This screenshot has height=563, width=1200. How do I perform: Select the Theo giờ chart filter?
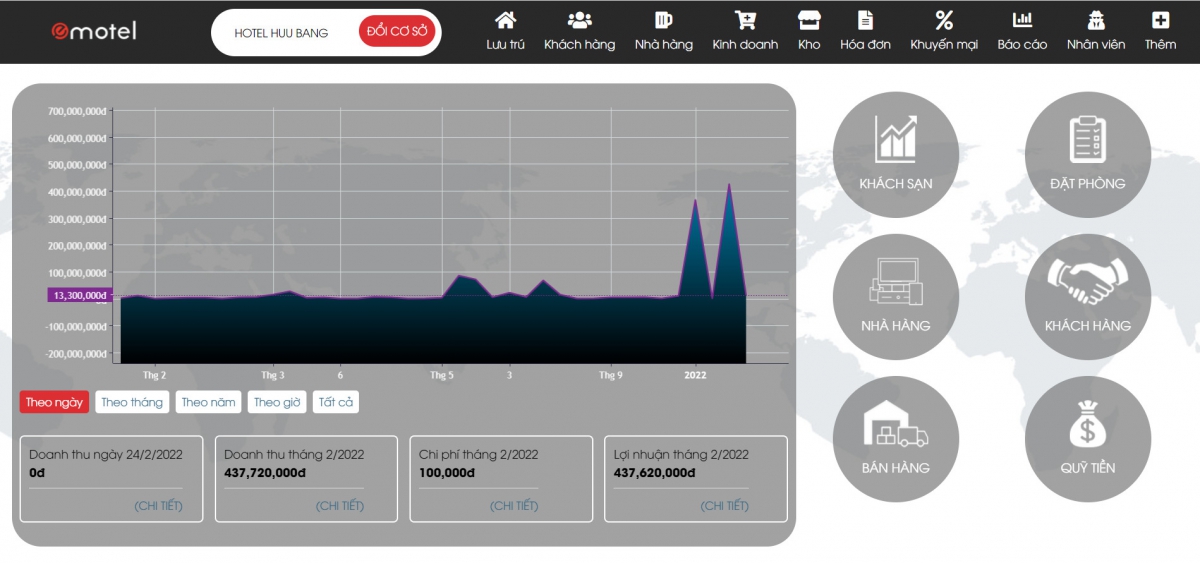point(277,402)
